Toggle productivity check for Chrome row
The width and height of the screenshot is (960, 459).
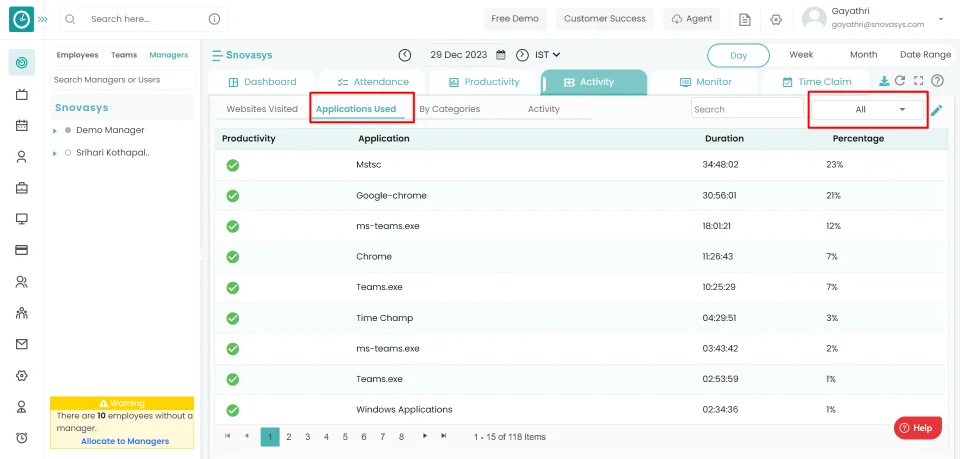coord(233,257)
